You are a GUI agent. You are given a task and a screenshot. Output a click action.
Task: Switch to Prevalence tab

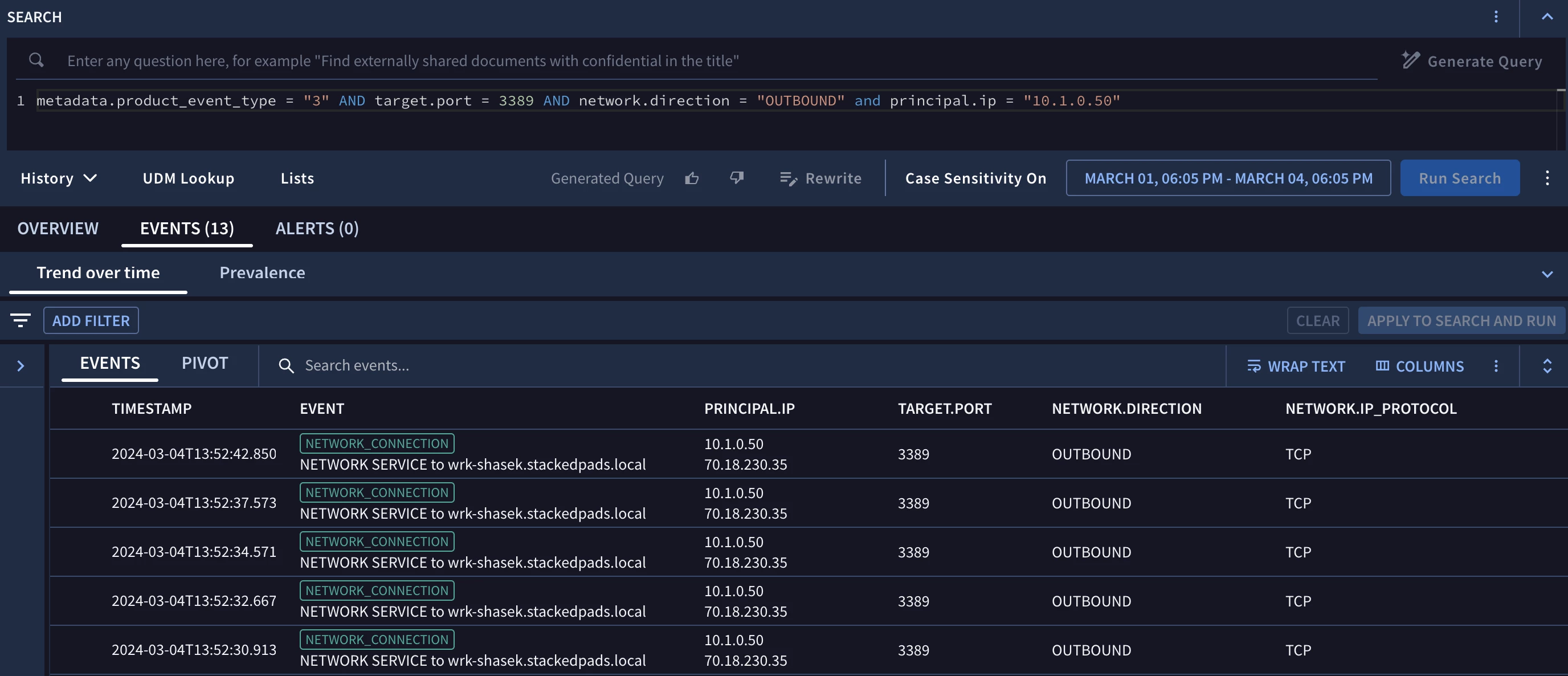(262, 272)
